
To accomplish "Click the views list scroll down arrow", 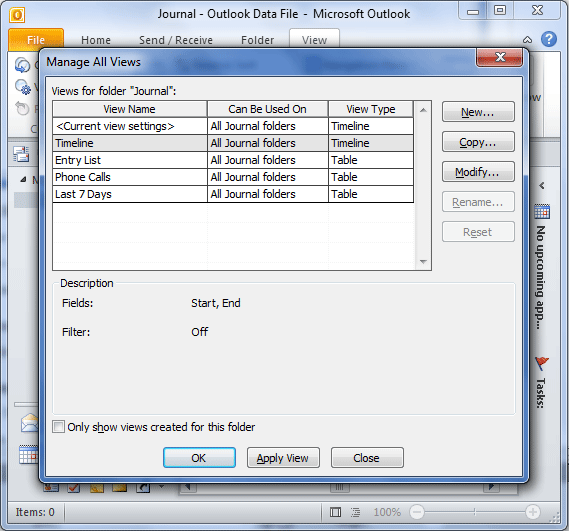I will point(423,262).
